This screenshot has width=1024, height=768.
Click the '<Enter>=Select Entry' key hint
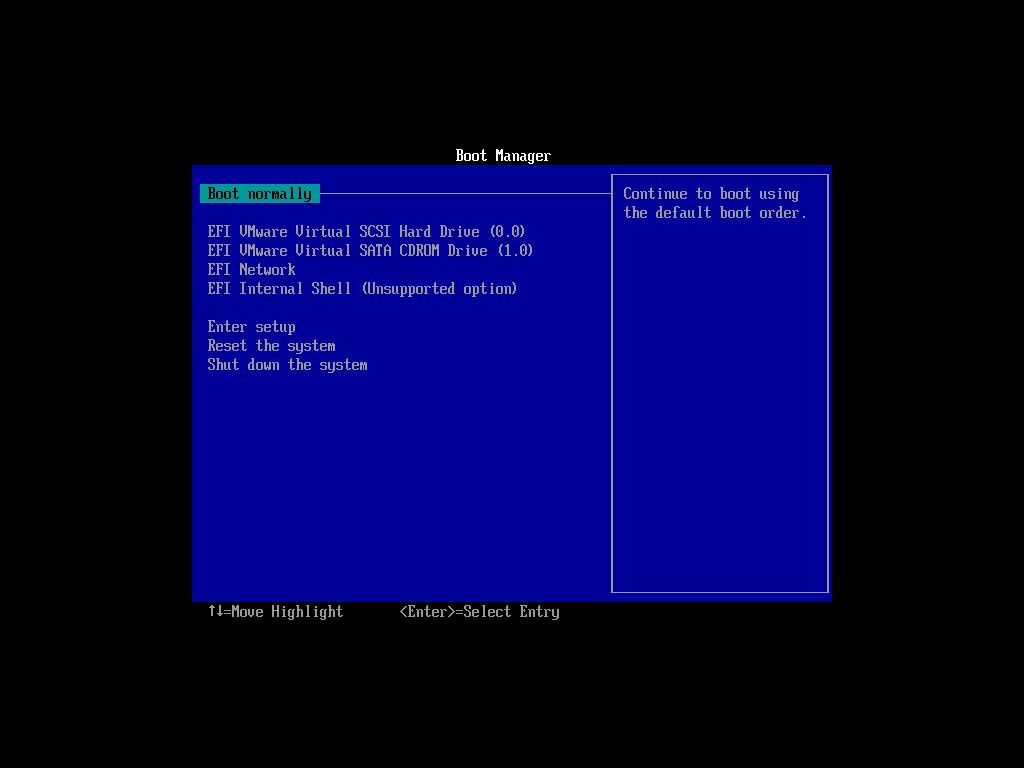coord(479,612)
